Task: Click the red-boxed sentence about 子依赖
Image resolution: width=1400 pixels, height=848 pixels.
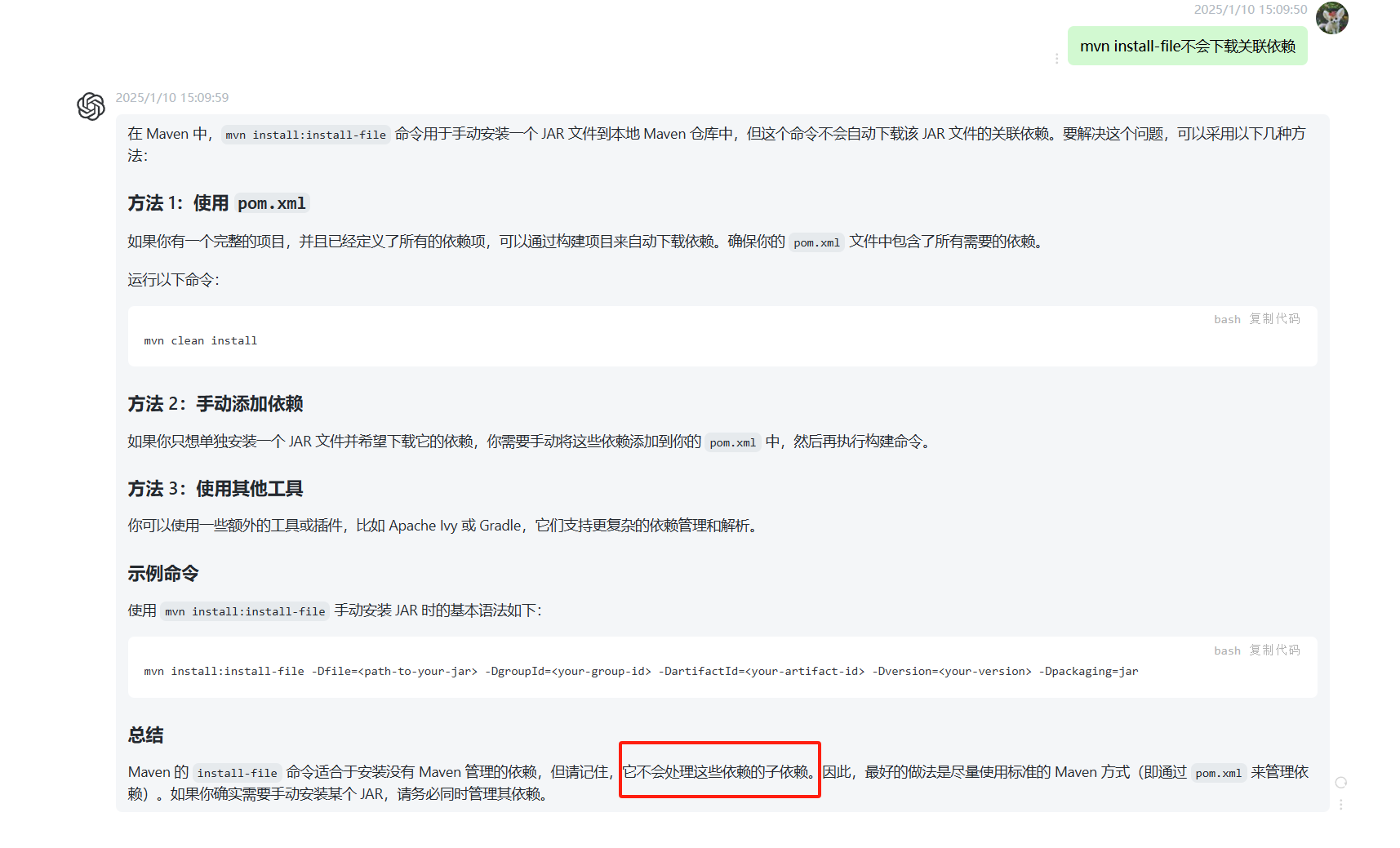Action: pyautogui.click(x=718, y=772)
